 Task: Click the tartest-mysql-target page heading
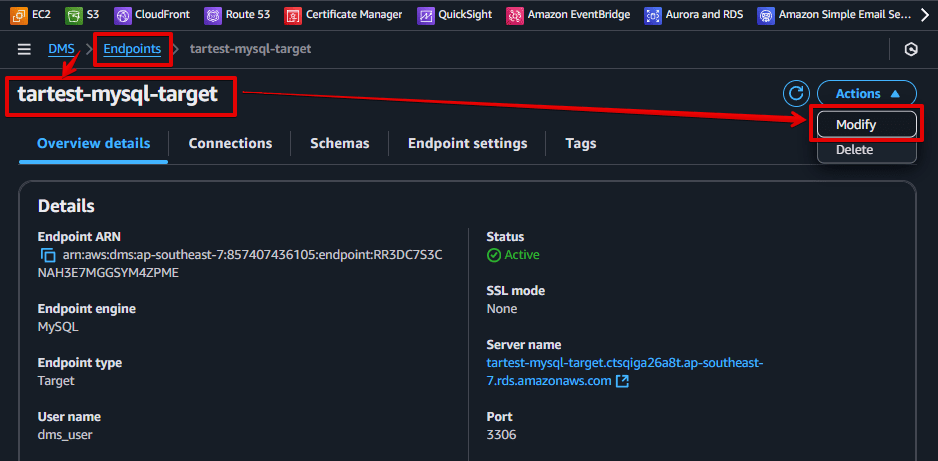point(118,94)
